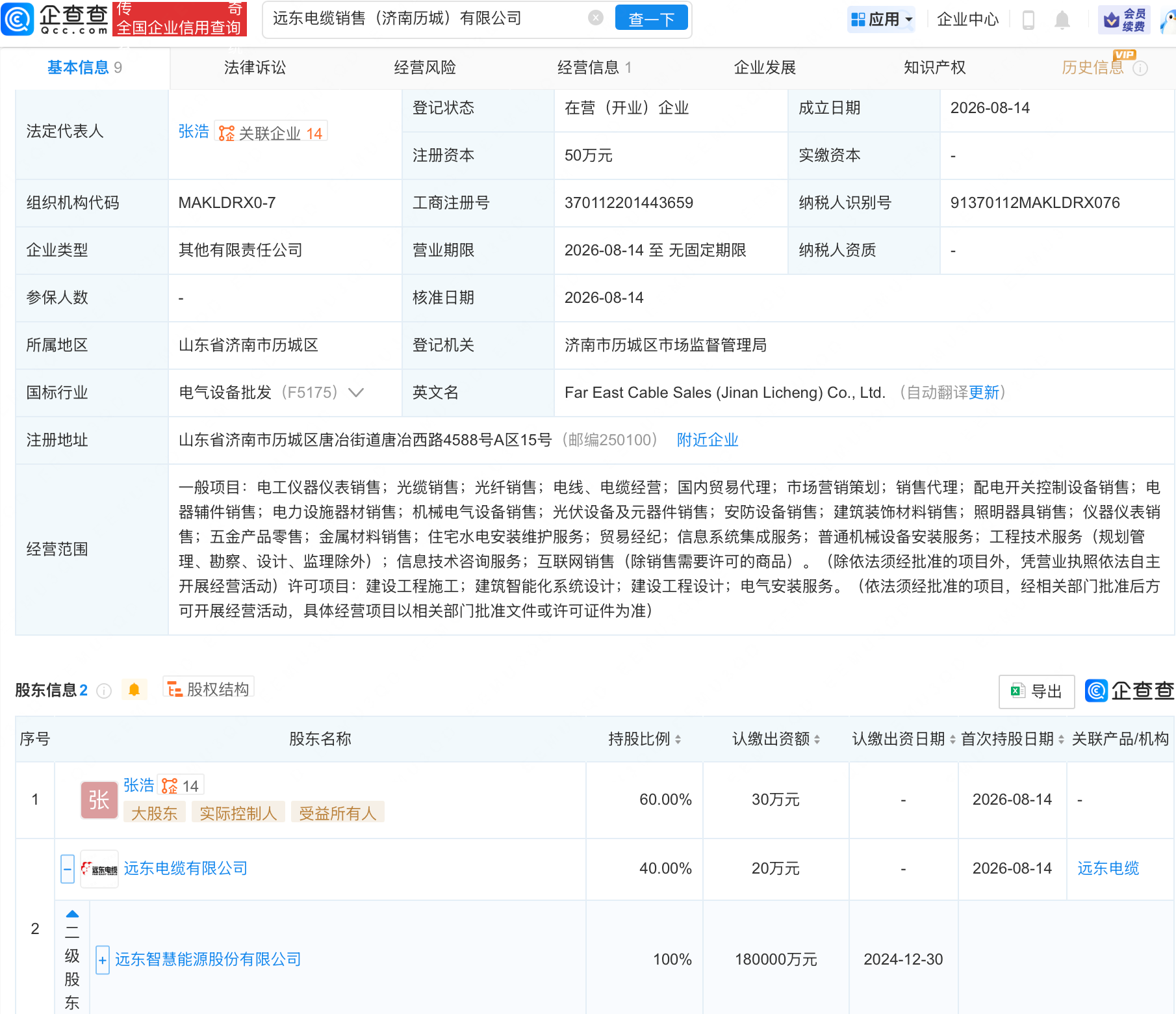Click the 张 avatar thumbnail
The height and width of the screenshot is (1014, 1176).
click(x=99, y=799)
